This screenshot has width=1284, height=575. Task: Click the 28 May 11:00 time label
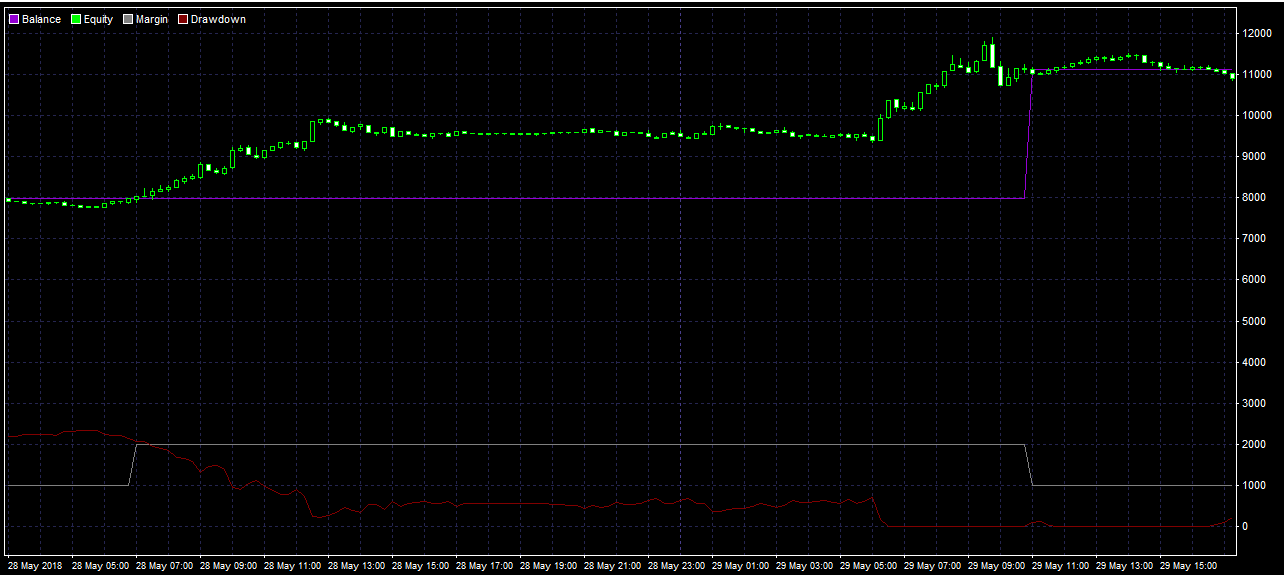(x=292, y=565)
